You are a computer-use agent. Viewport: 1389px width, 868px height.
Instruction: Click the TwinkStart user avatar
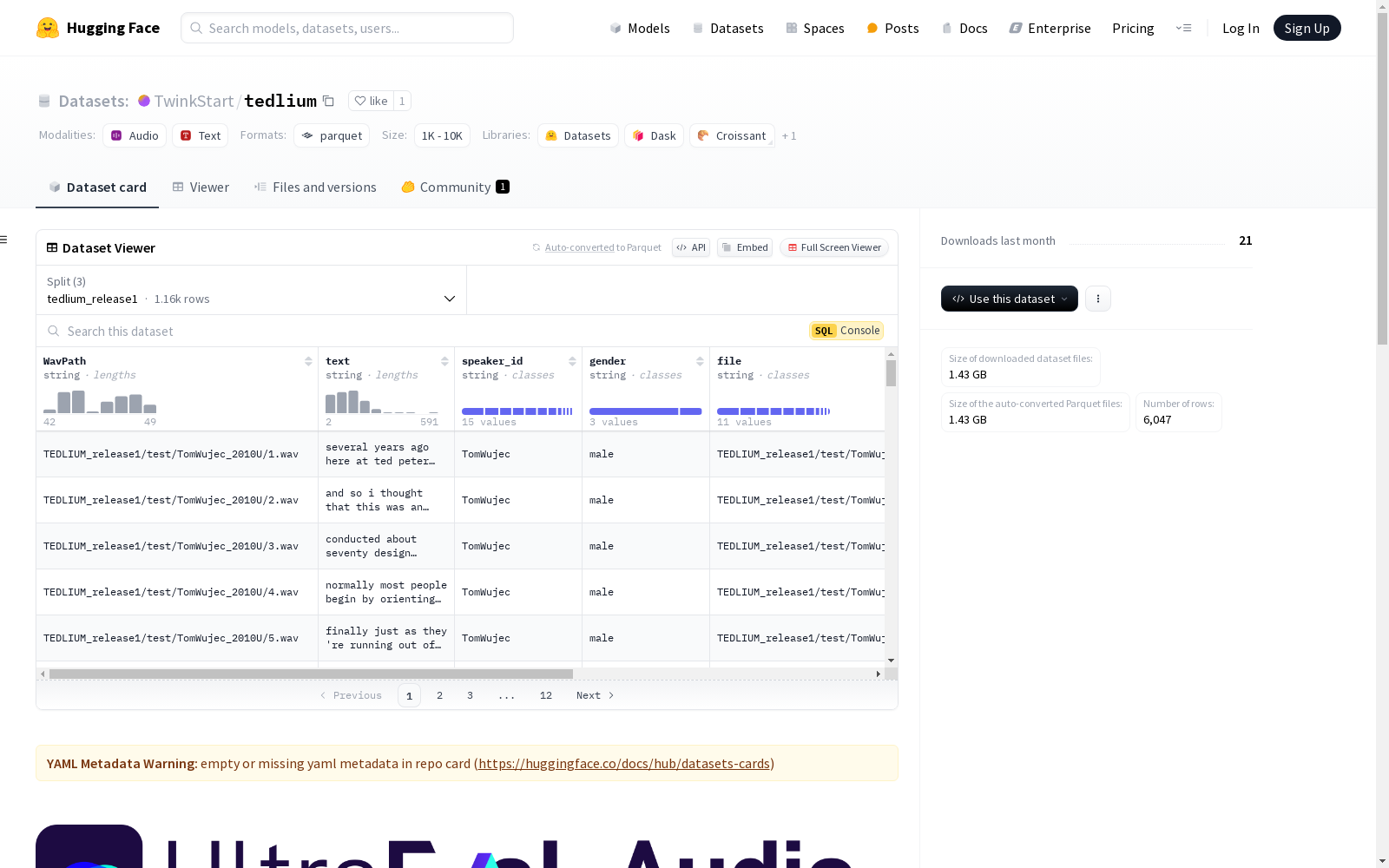(x=144, y=101)
